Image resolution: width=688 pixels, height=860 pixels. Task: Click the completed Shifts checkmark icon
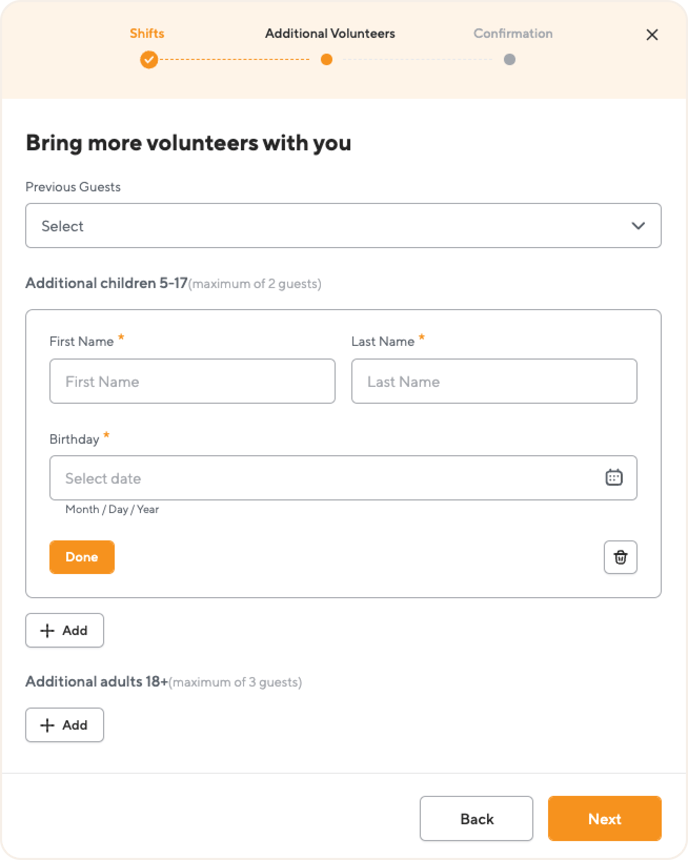coord(149,59)
